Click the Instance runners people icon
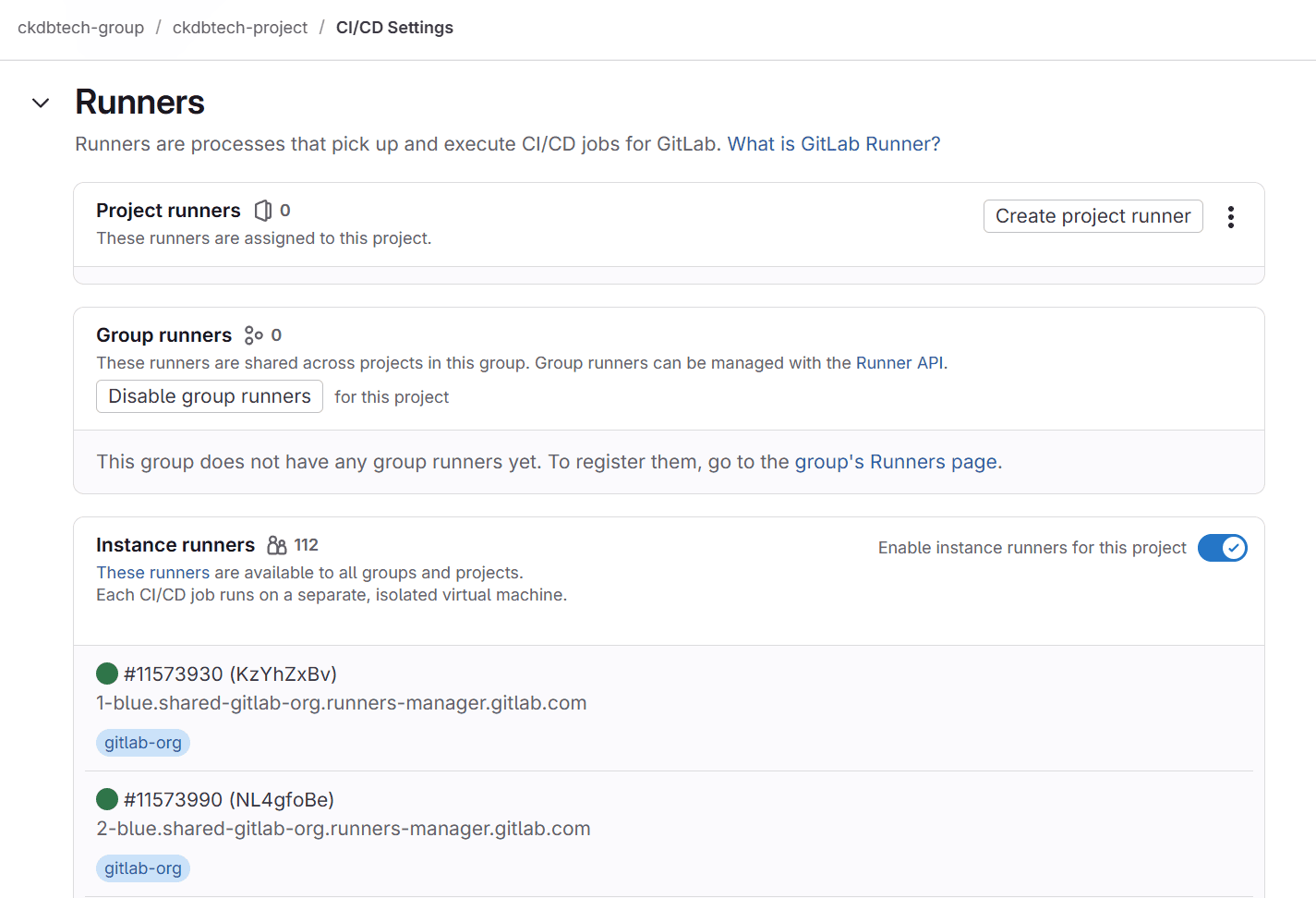The width and height of the screenshot is (1316, 898). click(276, 545)
